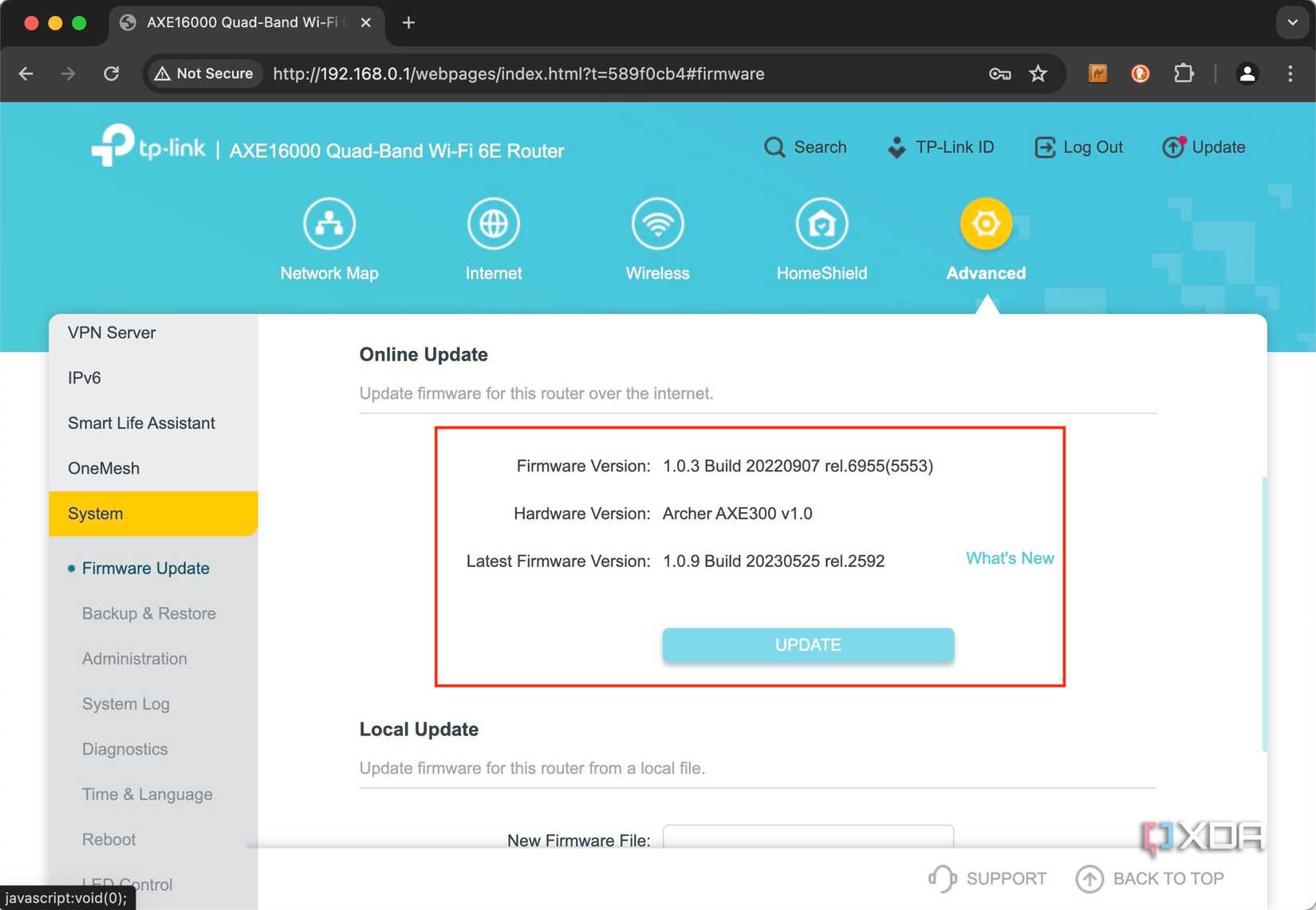The height and width of the screenshot is (910, 1316).
Task: Click the New Firmware File input field
Action: [x=807, y=841]
